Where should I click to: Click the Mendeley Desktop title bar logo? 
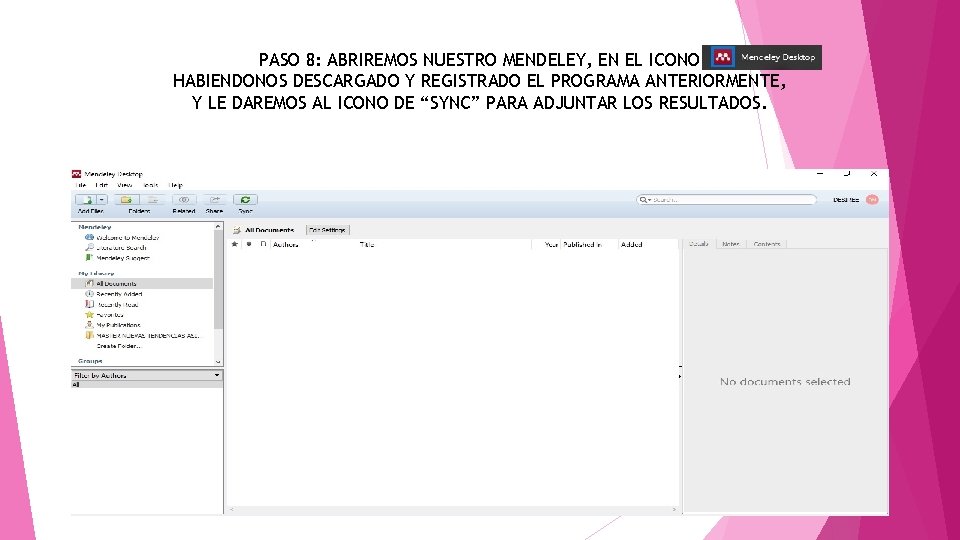coord(76,174)
